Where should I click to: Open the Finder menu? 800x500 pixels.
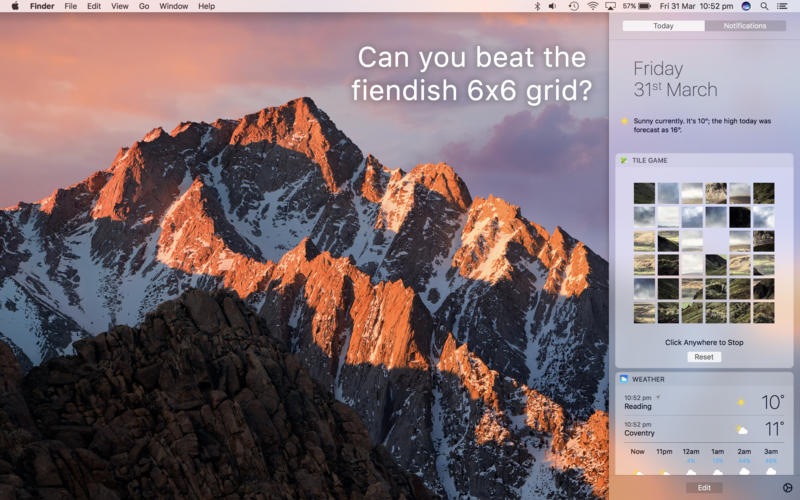pos(42,6)
